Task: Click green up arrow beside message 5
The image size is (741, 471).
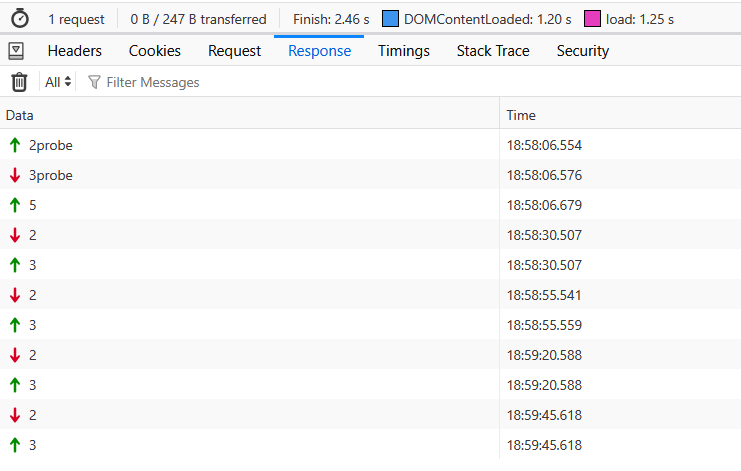Action: (x=15, y=205)
